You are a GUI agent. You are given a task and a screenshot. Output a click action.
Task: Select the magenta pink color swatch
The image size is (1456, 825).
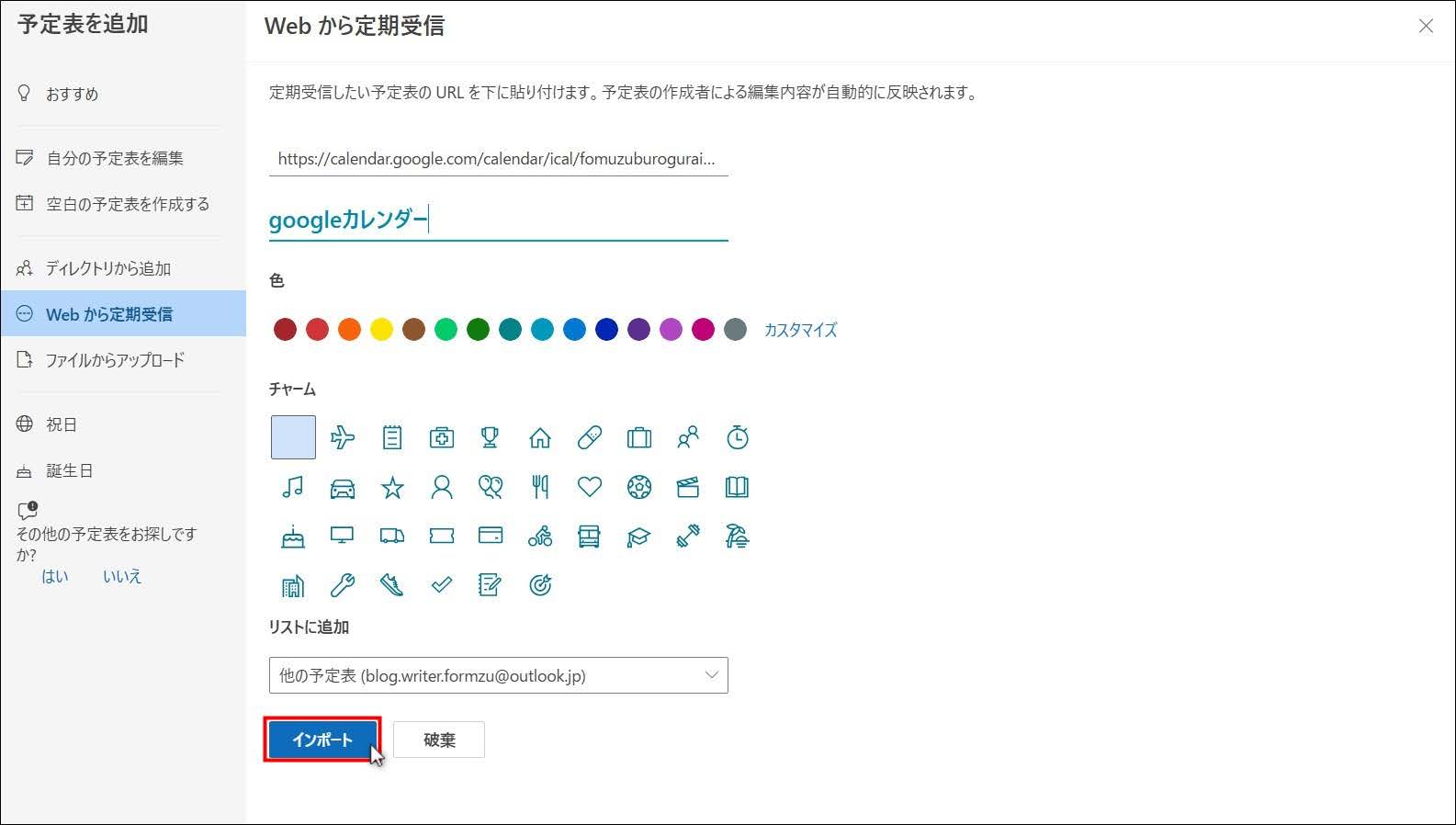pos(703,330)
